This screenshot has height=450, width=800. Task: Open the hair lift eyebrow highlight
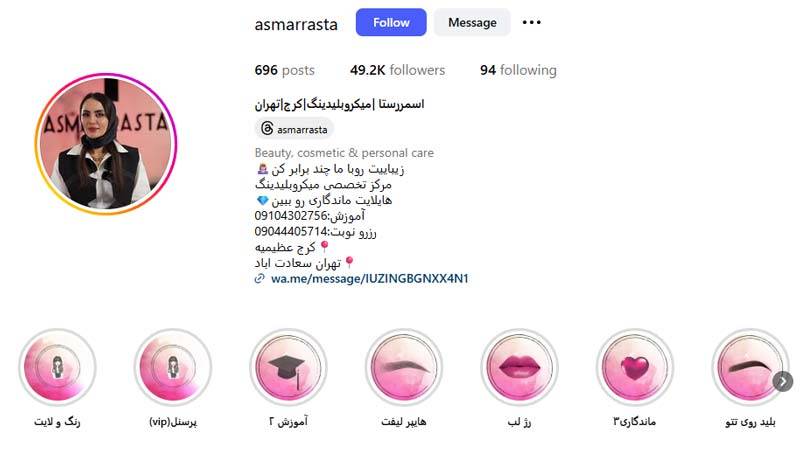pos(404,367)
